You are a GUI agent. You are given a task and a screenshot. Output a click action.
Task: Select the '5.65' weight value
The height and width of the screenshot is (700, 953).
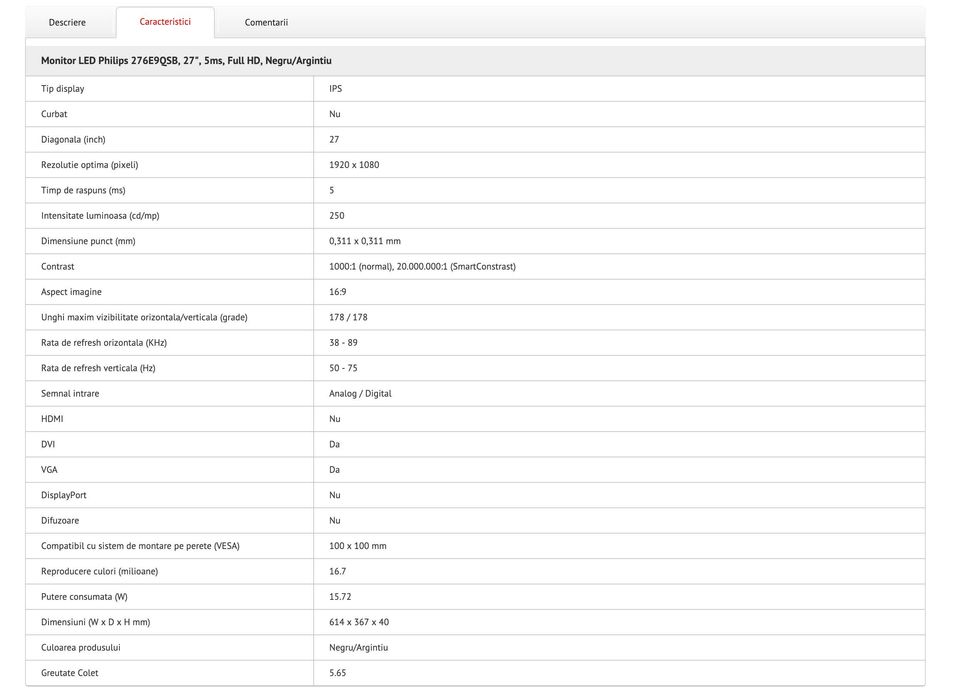[x=338, y=673]
